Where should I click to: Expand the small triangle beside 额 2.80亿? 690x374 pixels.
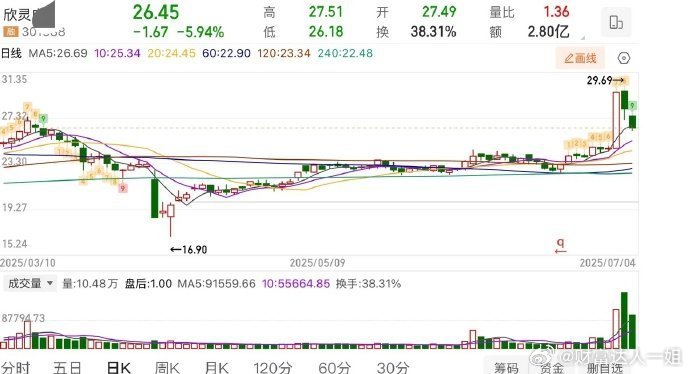point(583,37)
